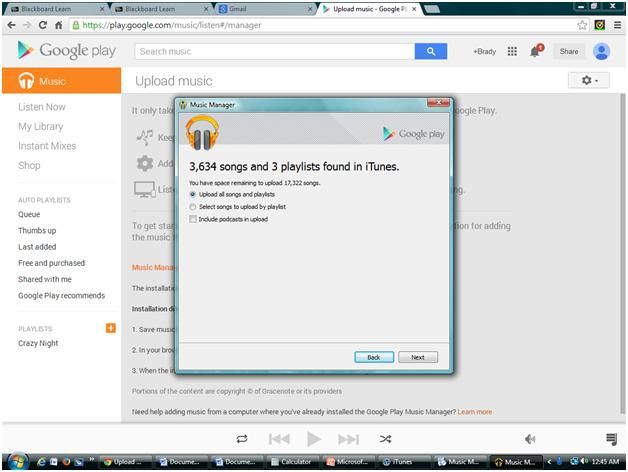Click the play button in player bar
The height and width of the screenshot is (472, 628).
(x=314, y=439)
